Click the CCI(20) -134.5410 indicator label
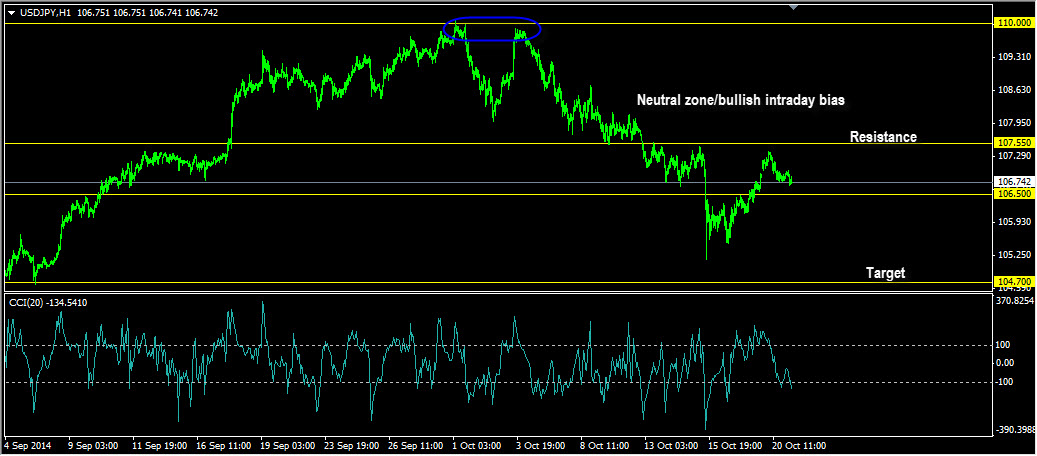Viewport: 1037px width, 456px height. pos(48,302)
